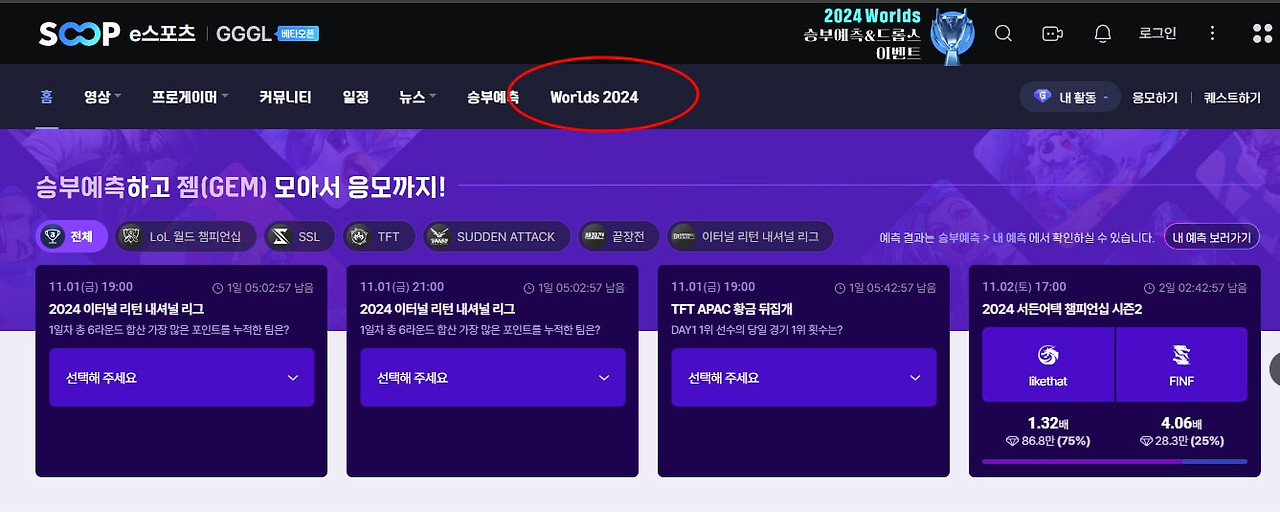Click the 2024 Worlds trophy banner
This screenshot has width=1280, height=528.
(890, 34)
